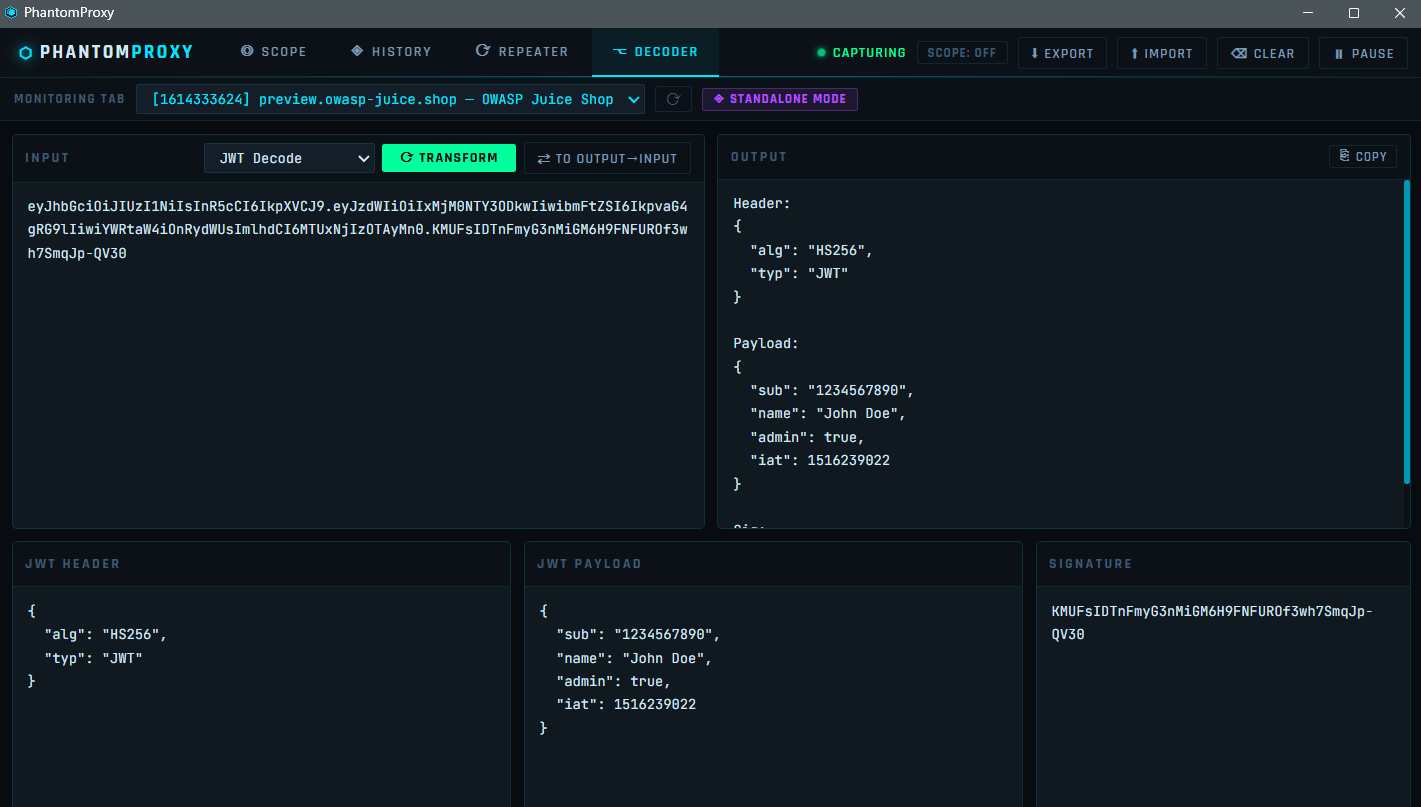
Task: Click the Import button
Action: coord(1162,53)
